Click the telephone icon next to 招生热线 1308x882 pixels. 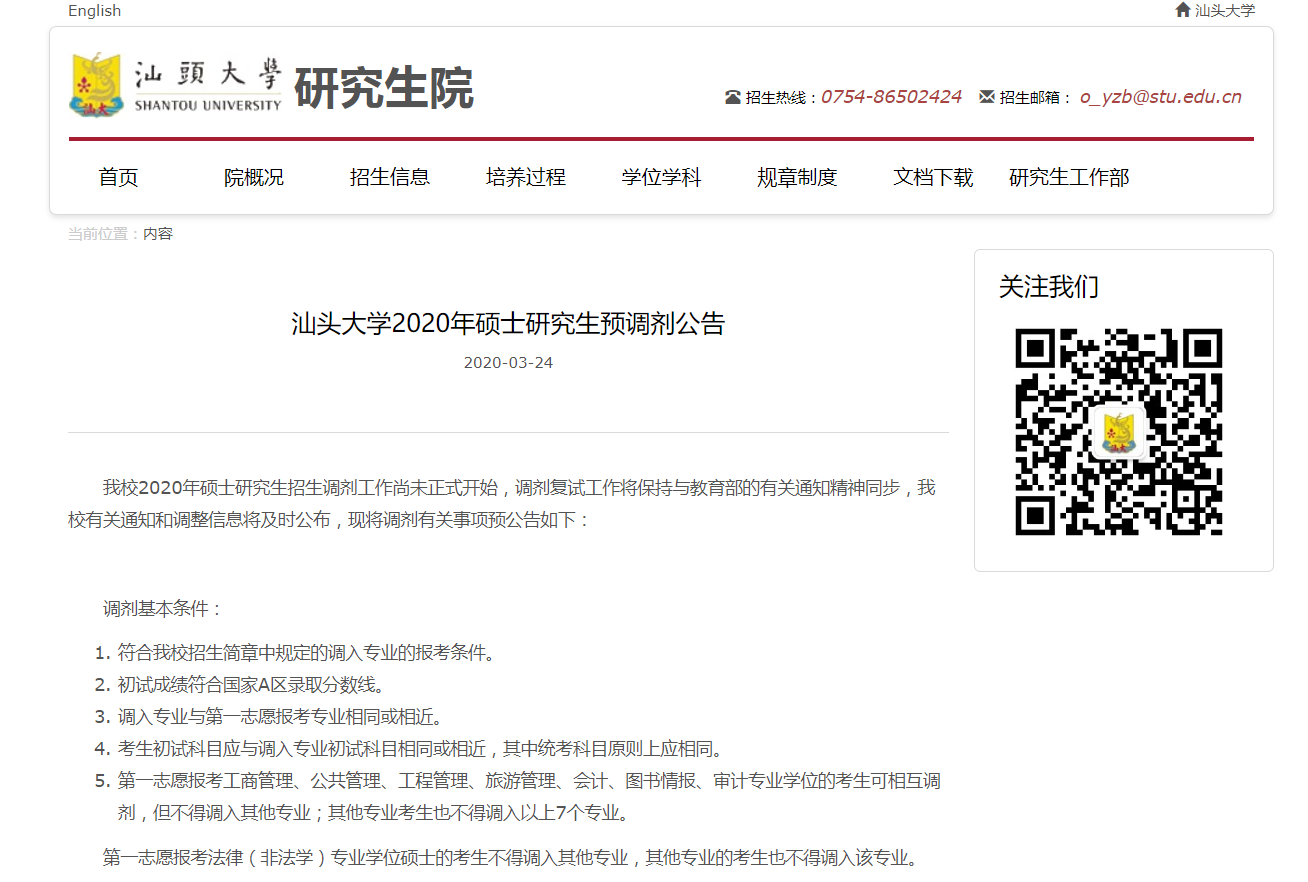[x=733, y=98]
